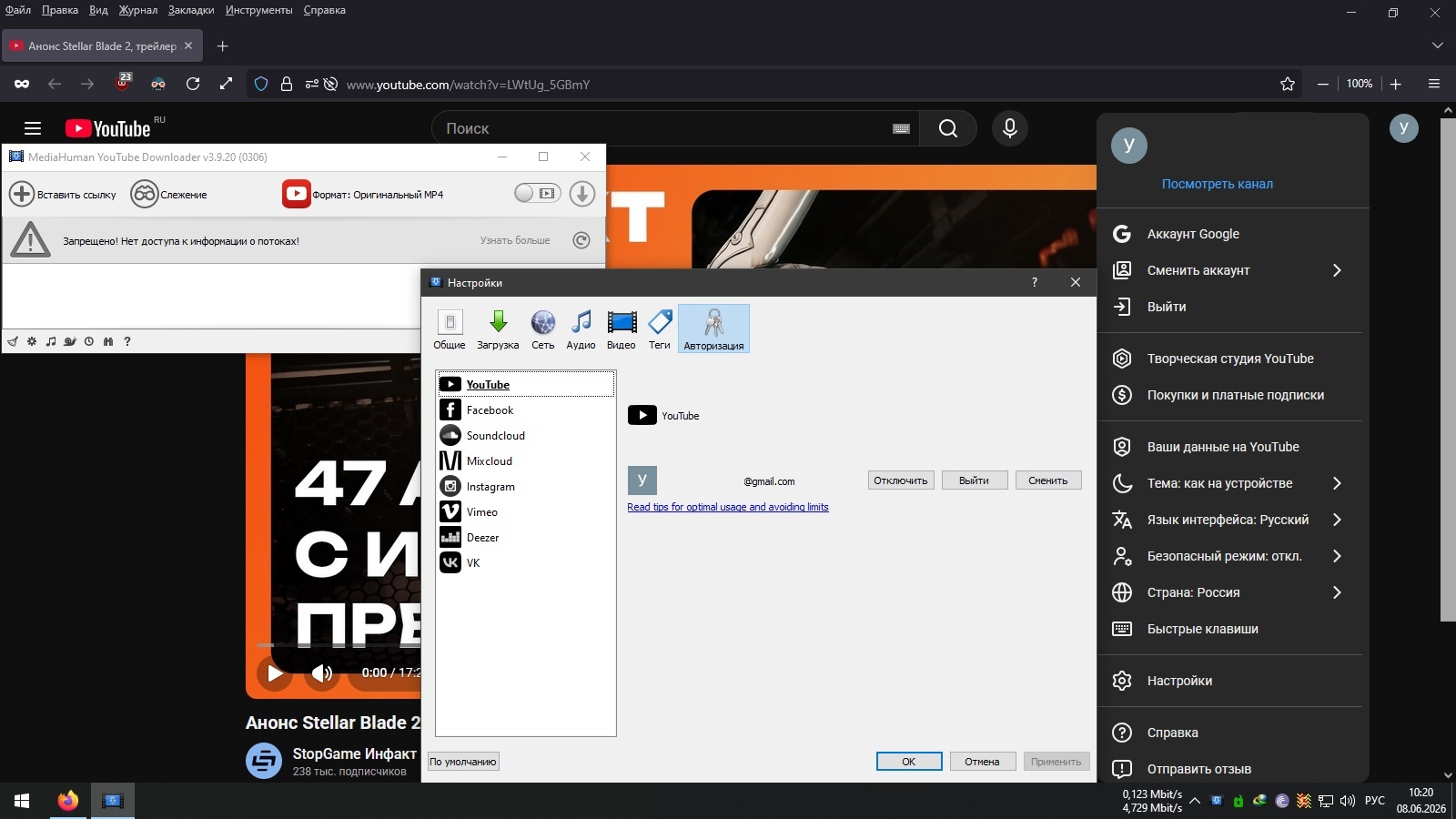This screenshot has width=1456, height=819.
Task: Play the video with the play button
Action: [275, 673]
